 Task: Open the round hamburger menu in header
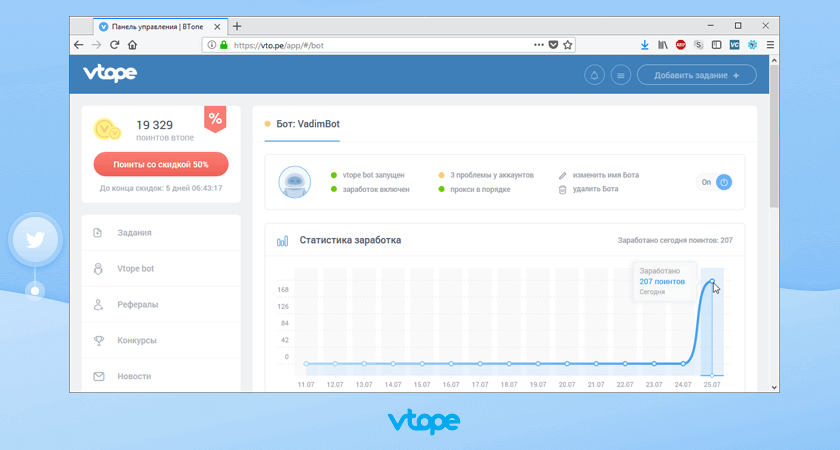pyautogui.click(x=620, y=75)
